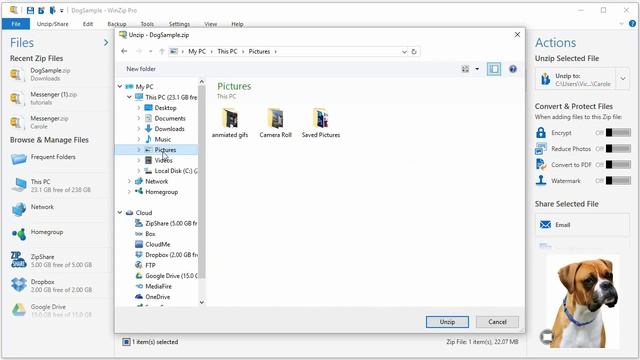
Task: Toggle the Convert to PDF switch
Action: [x=618, y=164]
